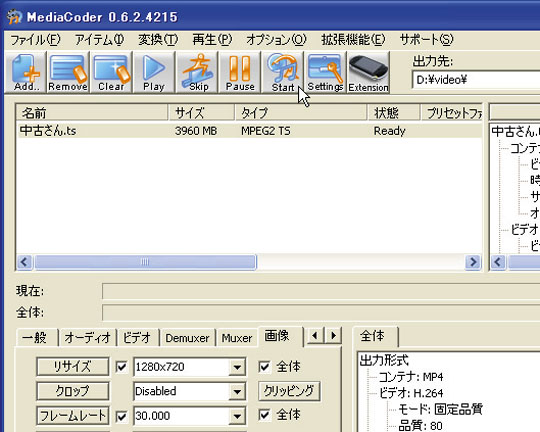Click the MediaCoder title bar app icon
The width and height of the screenshot is (540, 432).
(14, 17)
